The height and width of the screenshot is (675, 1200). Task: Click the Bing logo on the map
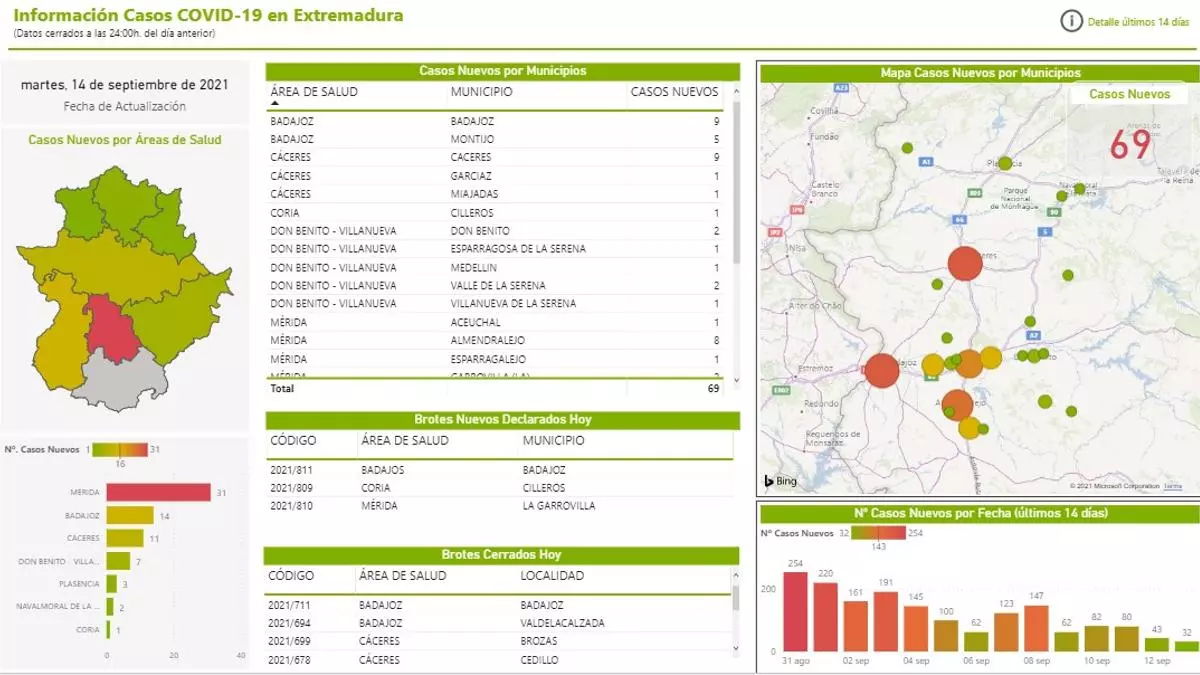[x=781, y=481]
